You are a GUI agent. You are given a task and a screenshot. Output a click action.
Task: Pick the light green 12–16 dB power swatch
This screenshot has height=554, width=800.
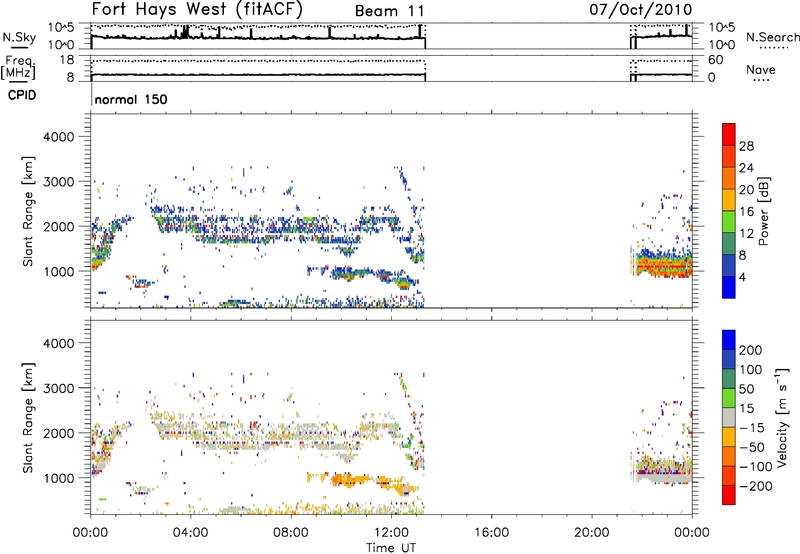729,221
